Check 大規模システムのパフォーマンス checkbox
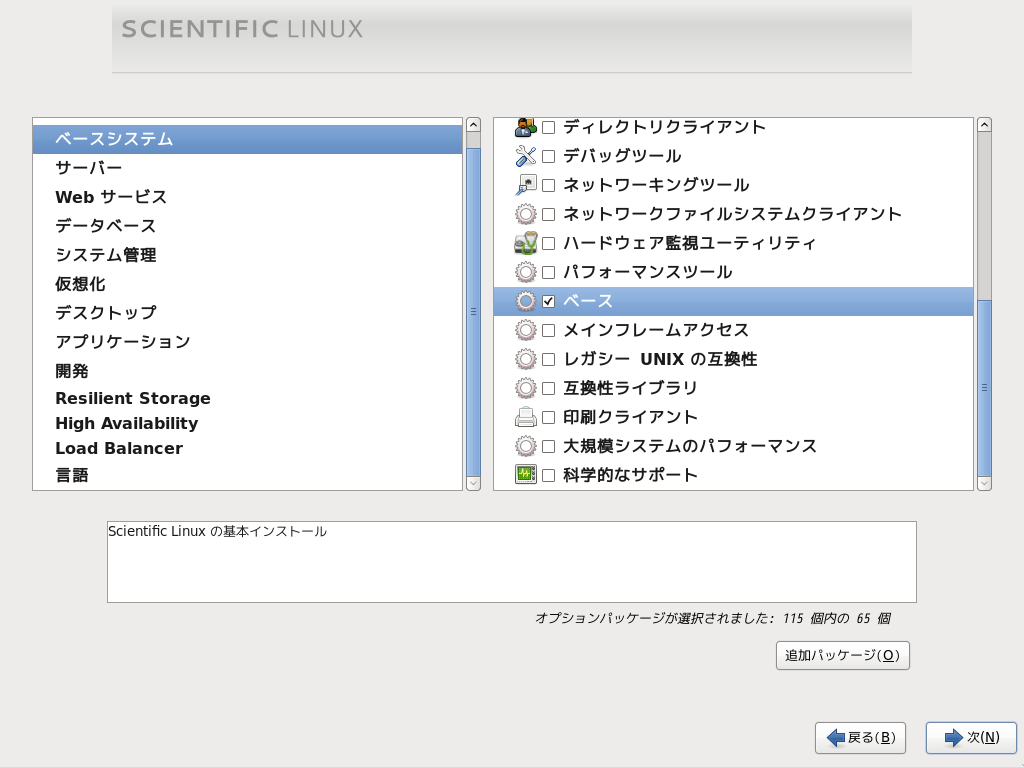This screenshot has height=768, width=1024. click(x=549, y=446)
